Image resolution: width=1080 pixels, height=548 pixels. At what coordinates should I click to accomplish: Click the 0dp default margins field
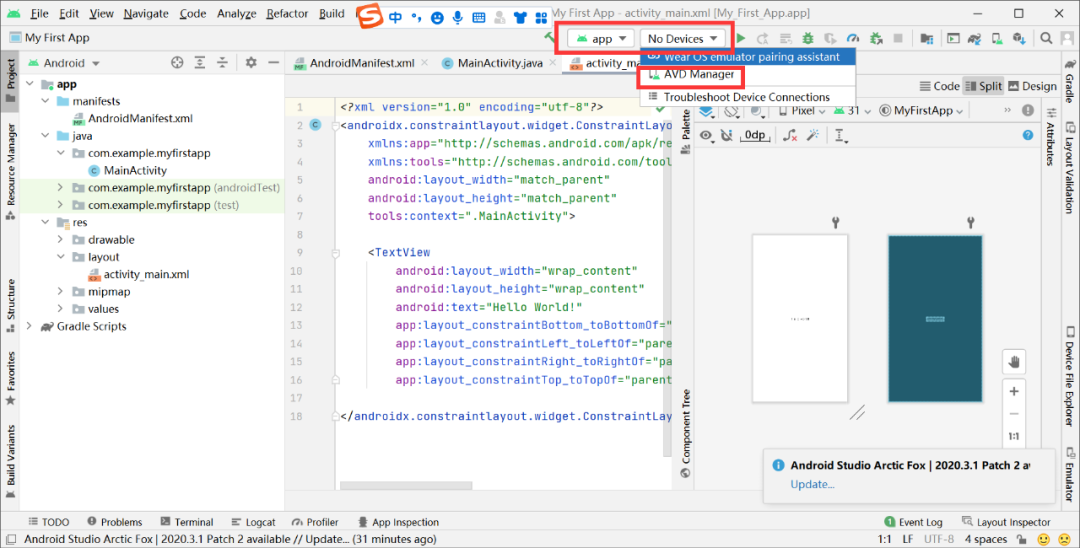[755, 136]
